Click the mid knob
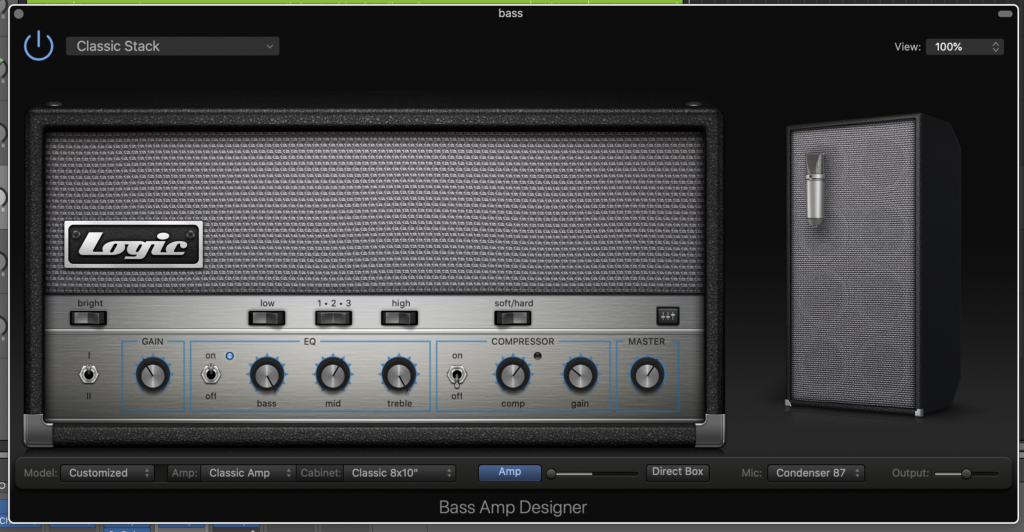 point(333,375)
